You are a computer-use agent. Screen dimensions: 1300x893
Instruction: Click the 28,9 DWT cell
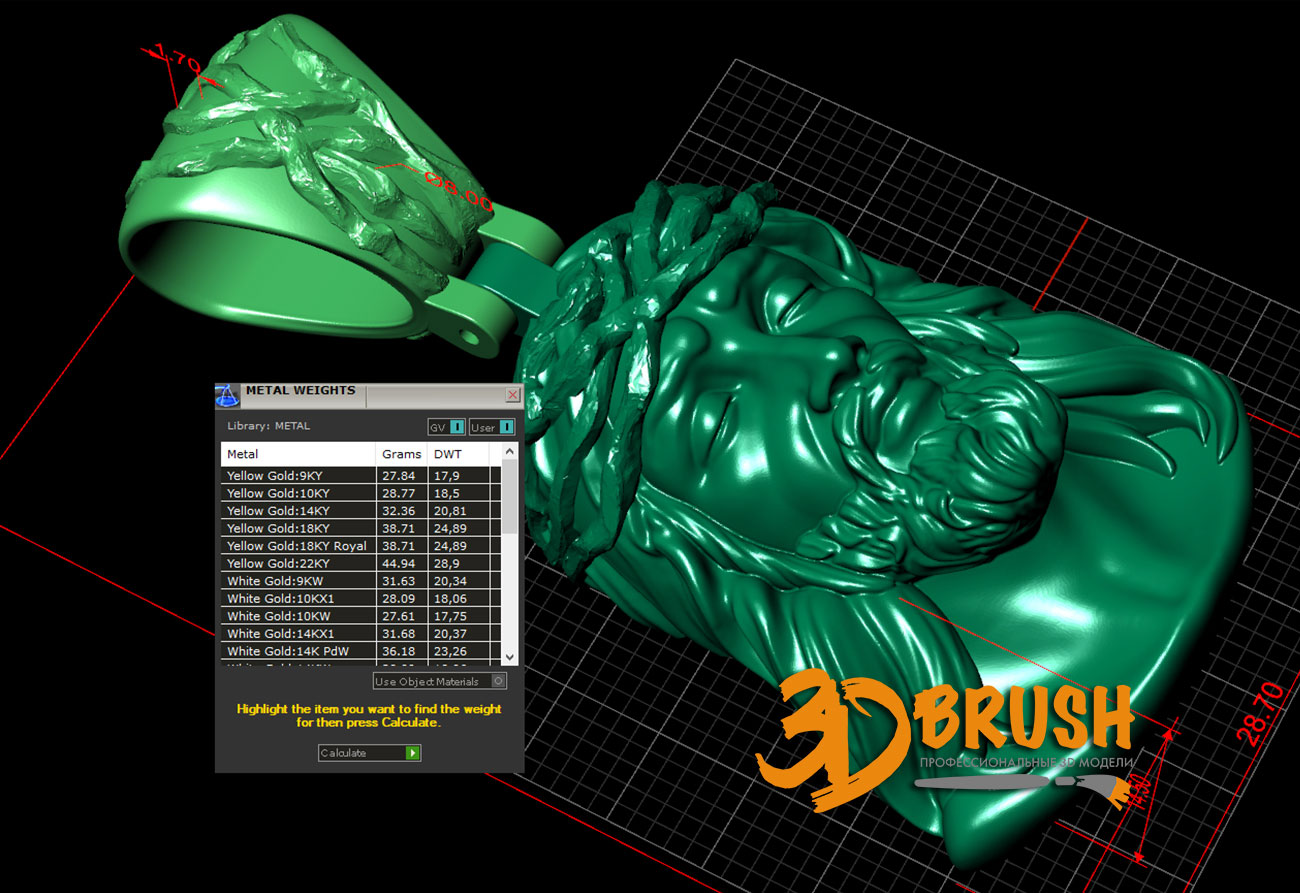[x=458, y=563]
